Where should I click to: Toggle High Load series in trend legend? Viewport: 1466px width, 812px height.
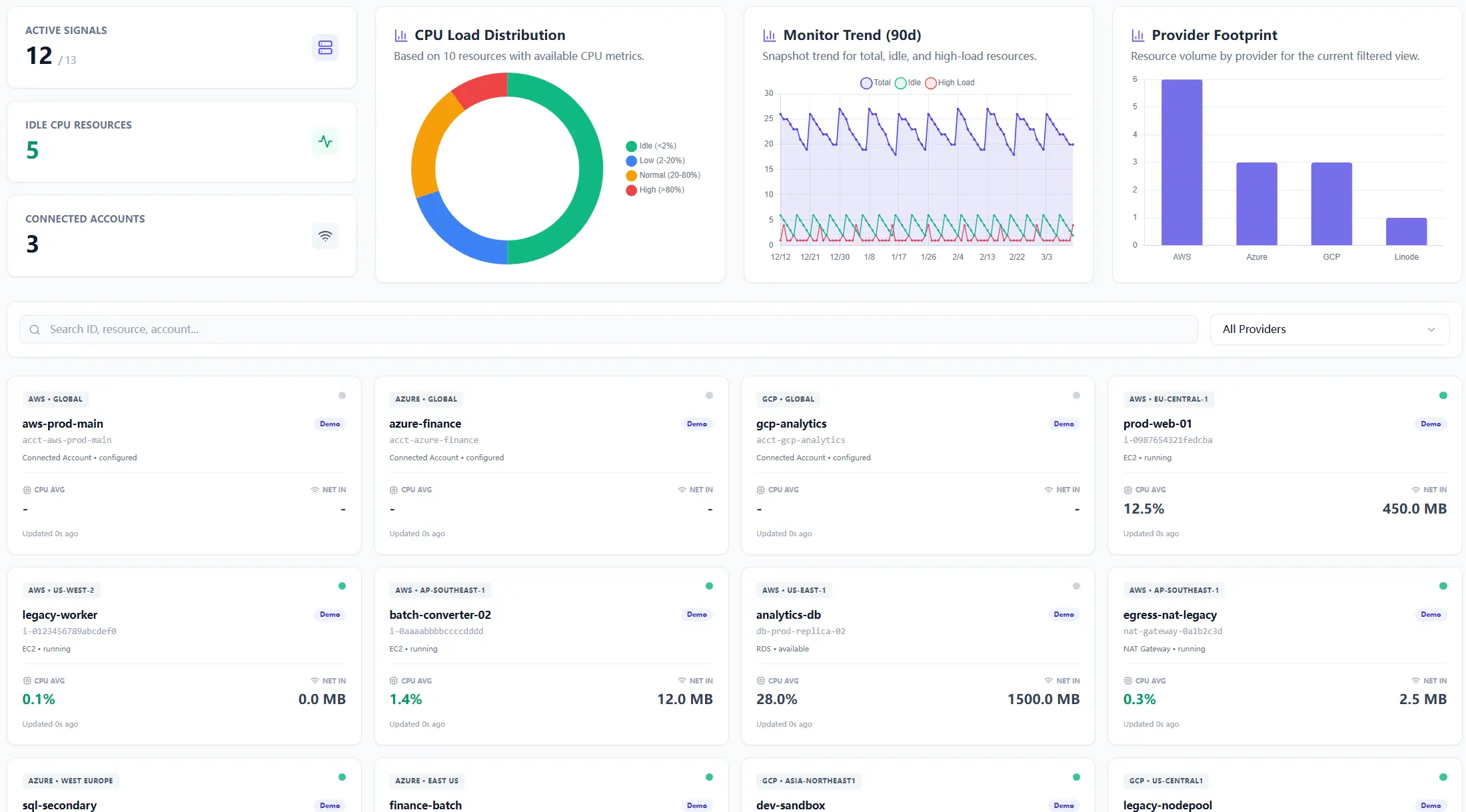(950, 83)
